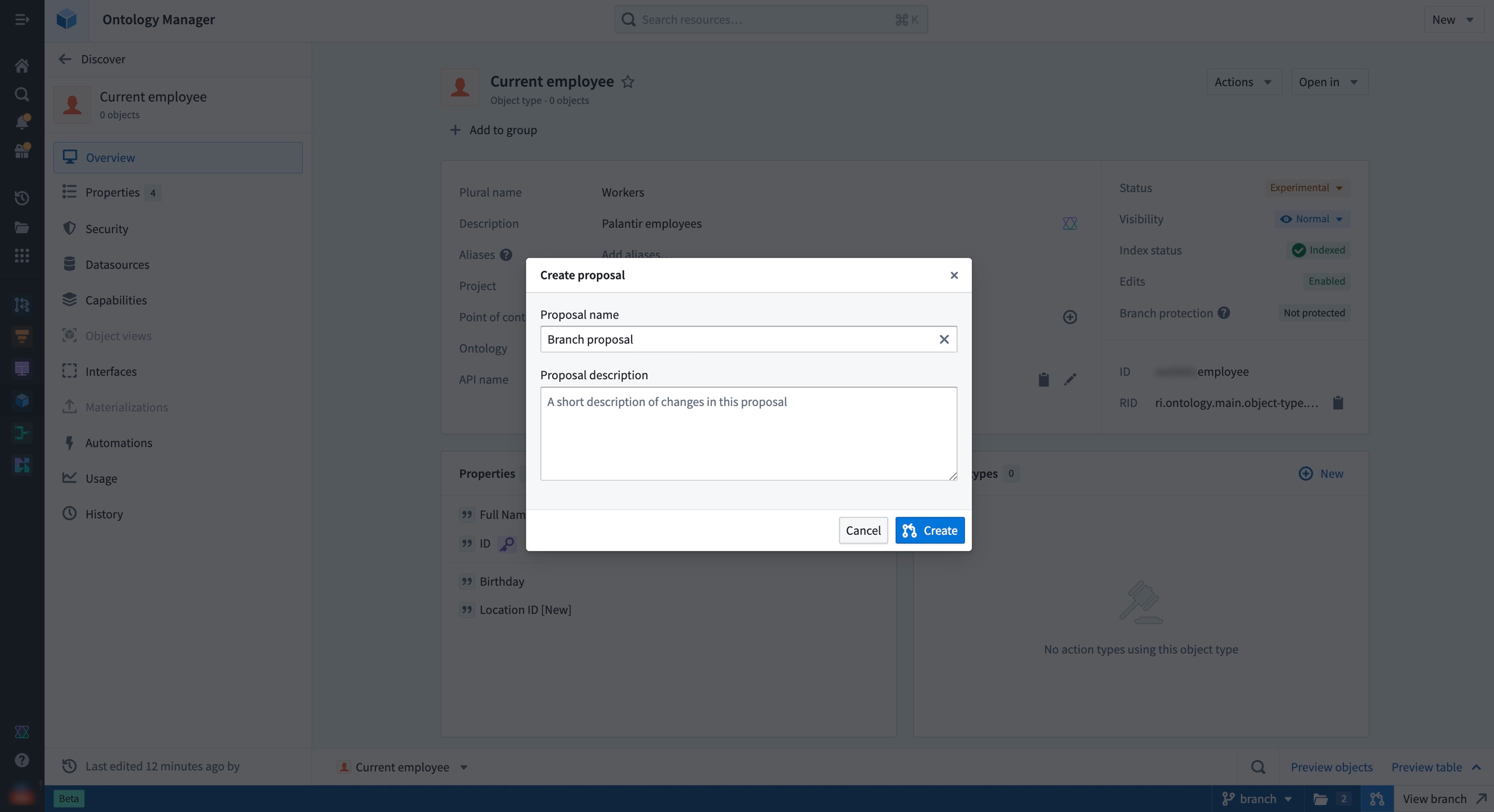The width and height of the screenshot is (1494, 812).
Task: Select the Home icon in the sidebar
Action: (x=21, y=65)
